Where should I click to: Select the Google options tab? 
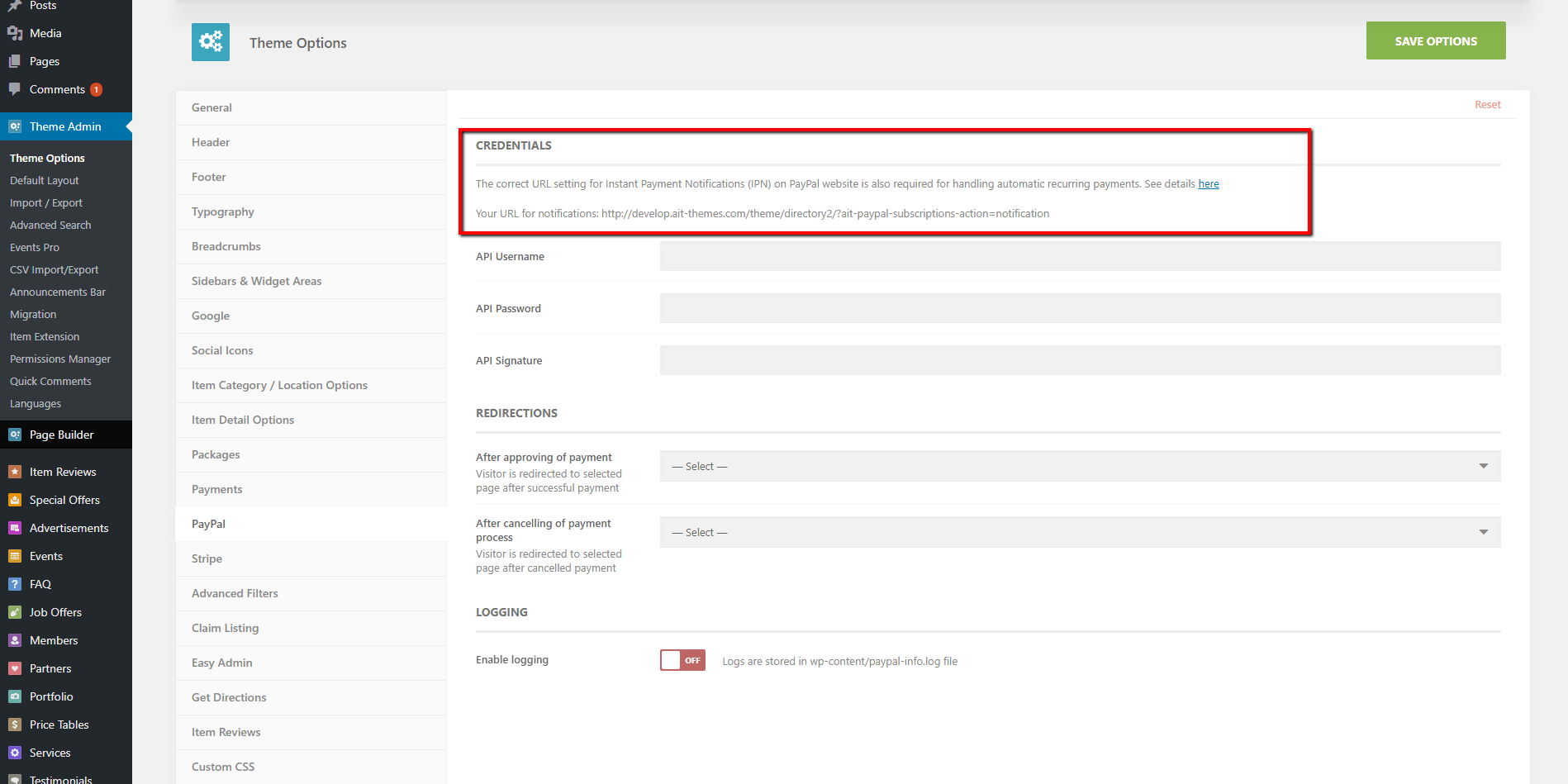coord(311,316)
